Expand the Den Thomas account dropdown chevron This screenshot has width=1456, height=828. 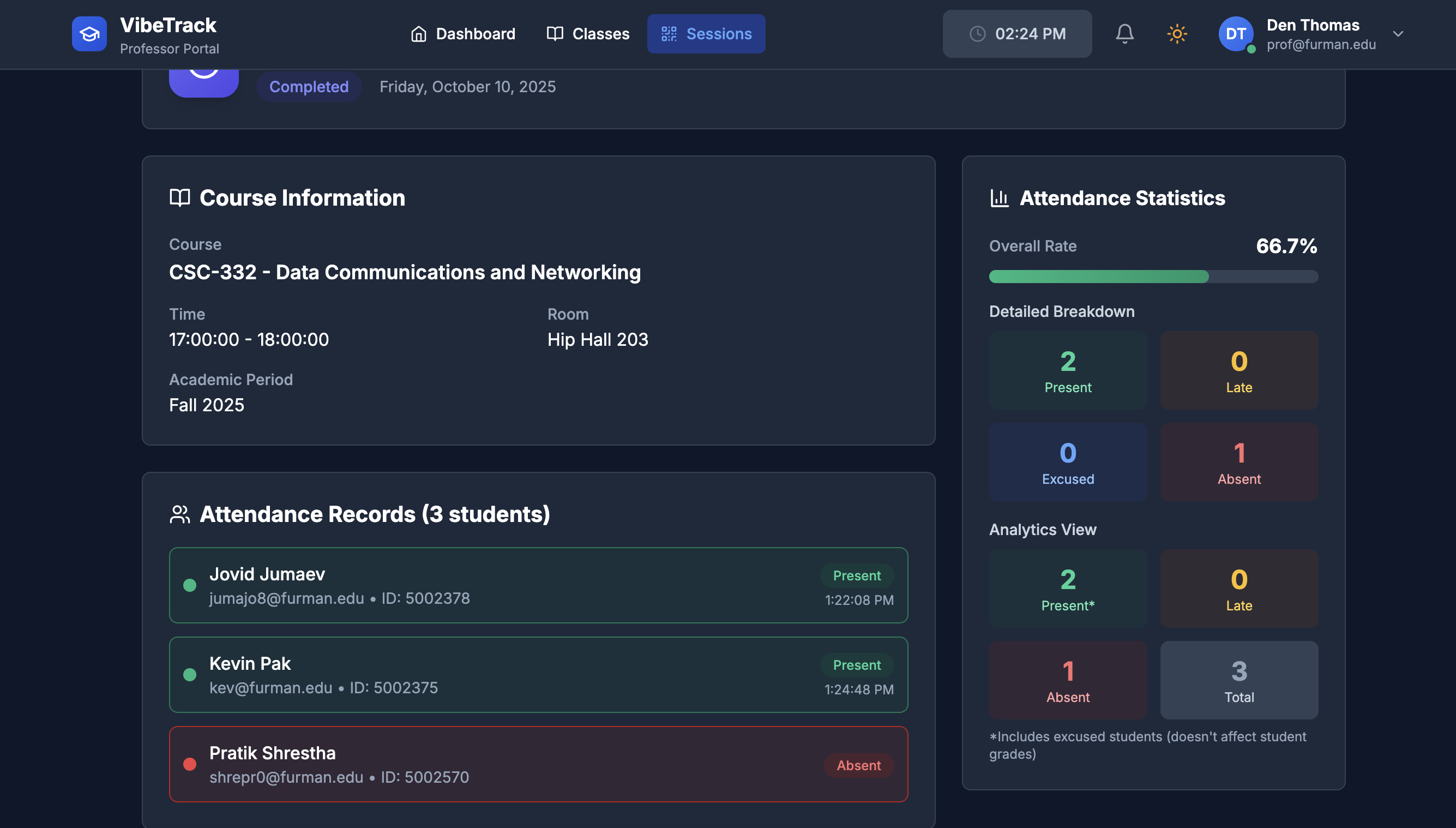tap(1398, 34)
